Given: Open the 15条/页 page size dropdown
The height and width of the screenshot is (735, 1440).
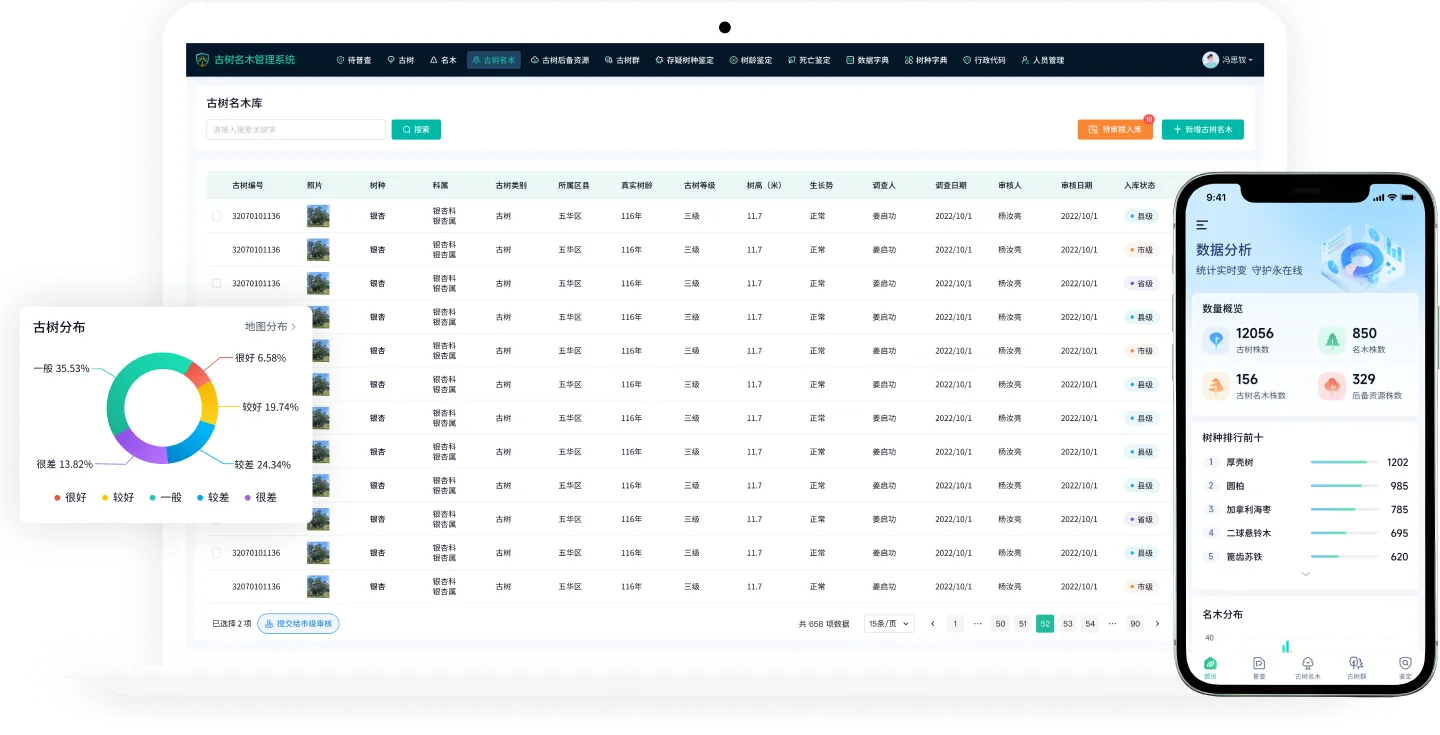Looking at the screenshot, I should [x=889, y=624].
